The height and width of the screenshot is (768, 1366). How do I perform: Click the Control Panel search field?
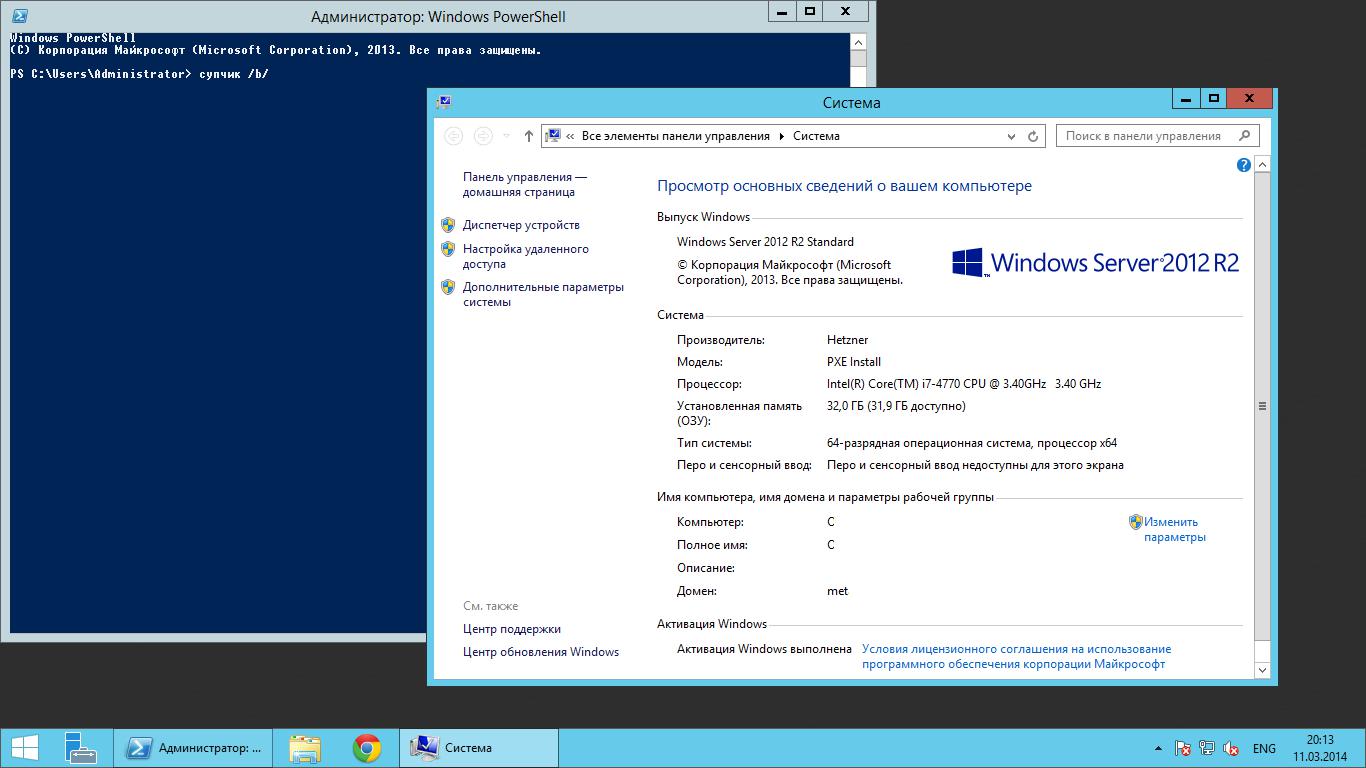1158,136
